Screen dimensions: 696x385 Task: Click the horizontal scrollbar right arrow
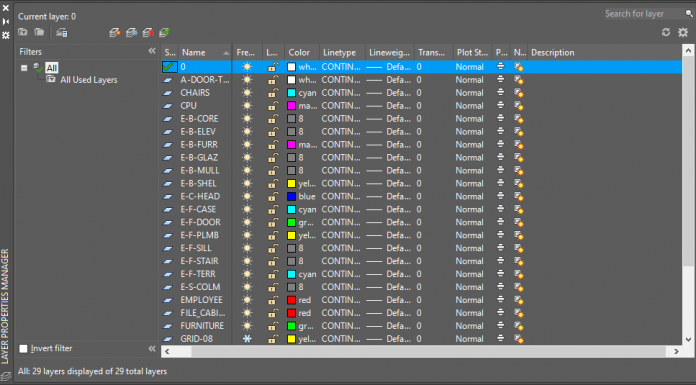tap(676, 352)
